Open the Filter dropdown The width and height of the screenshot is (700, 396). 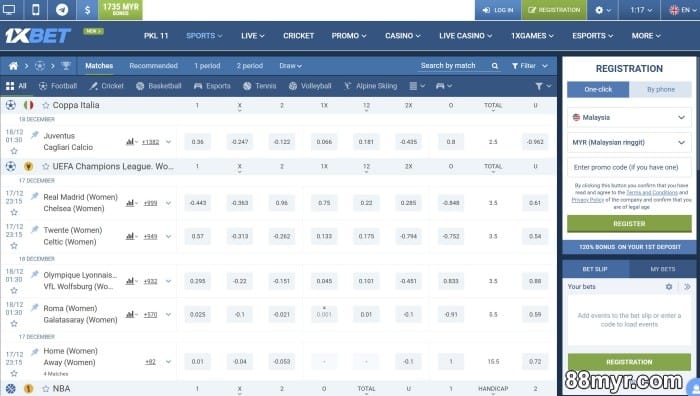pos(530,66)
